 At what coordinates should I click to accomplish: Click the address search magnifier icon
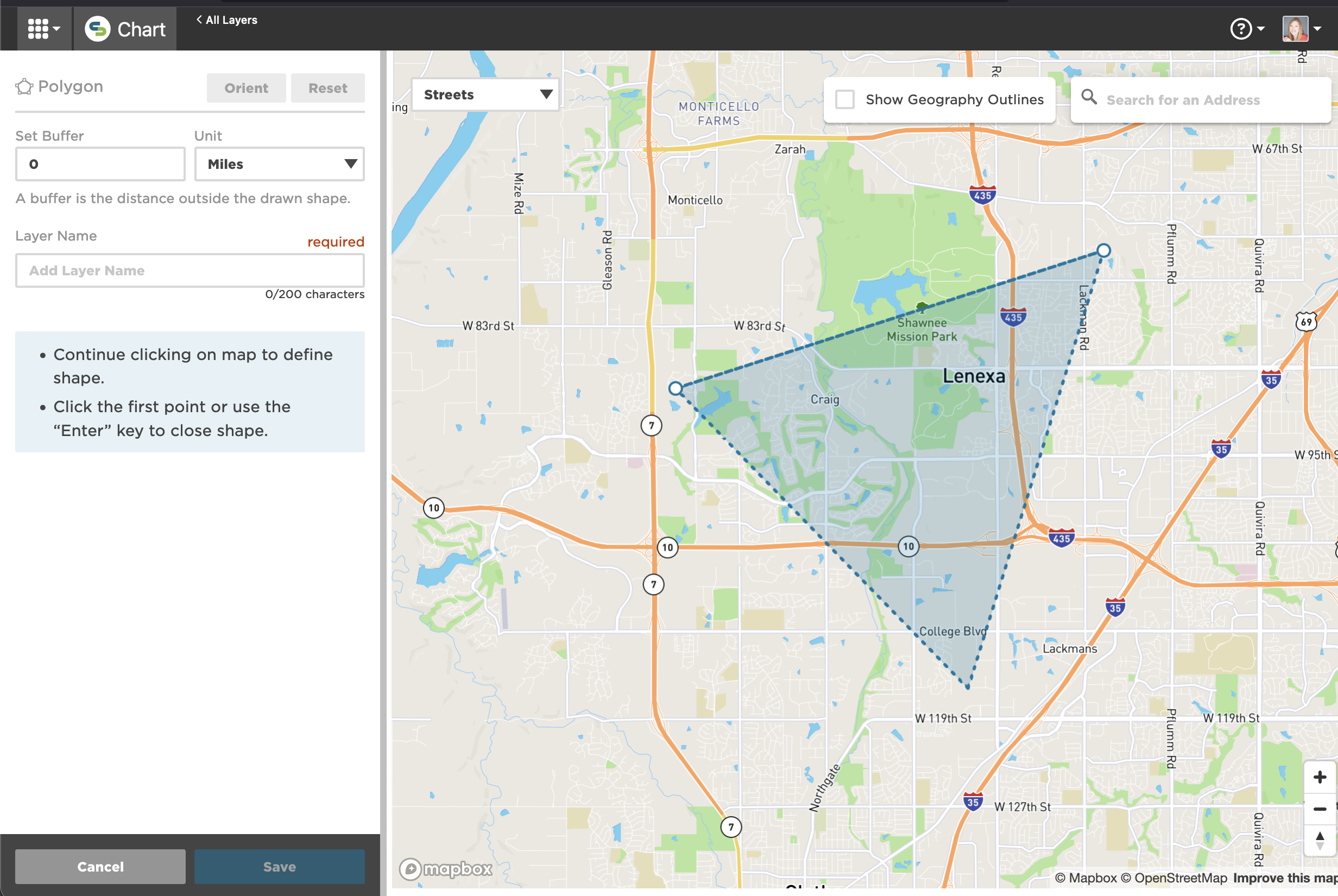point(1089,98)
